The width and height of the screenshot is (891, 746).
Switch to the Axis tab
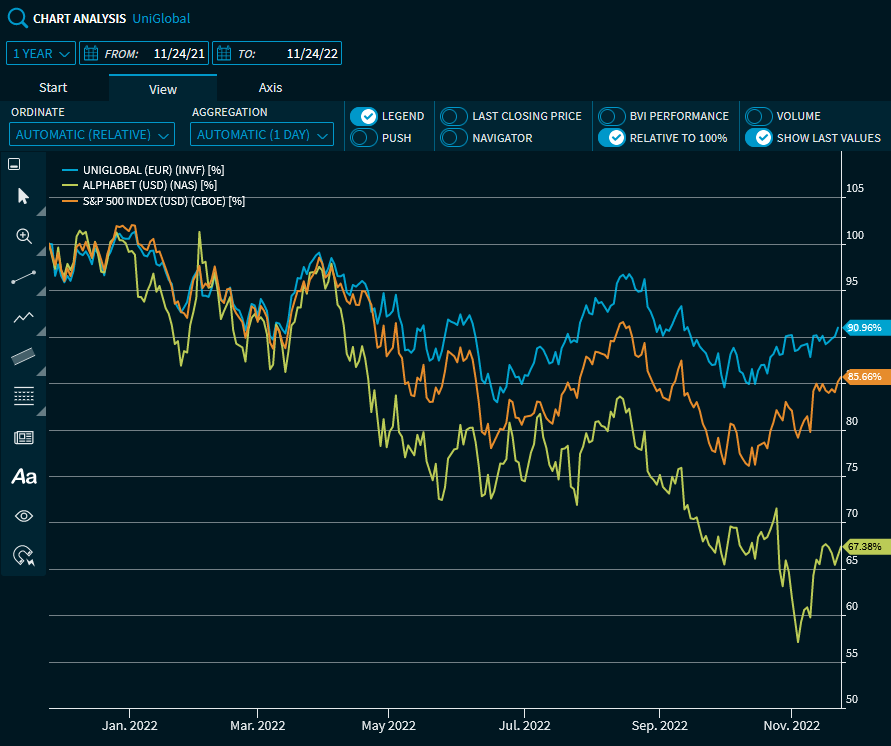(x=270, y=88)
